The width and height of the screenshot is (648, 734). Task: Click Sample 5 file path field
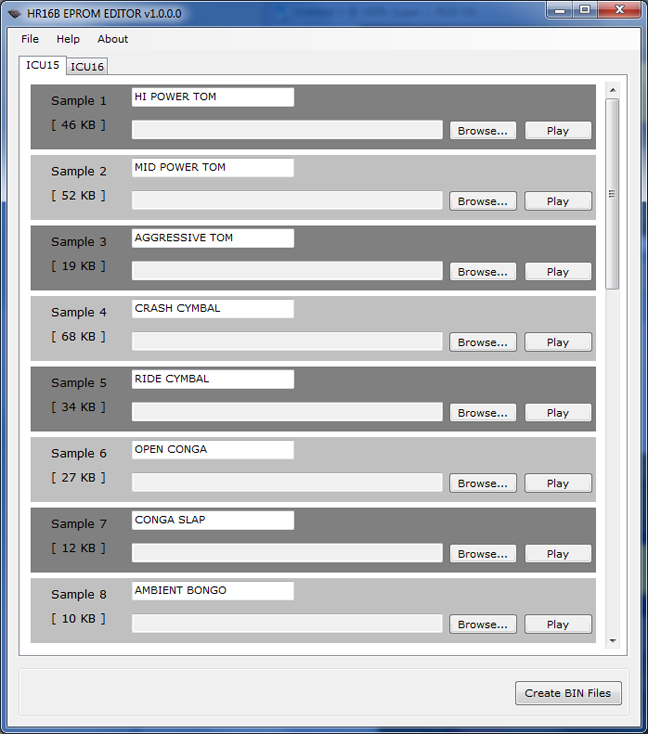pyautogui.click(x=287, y=412)
